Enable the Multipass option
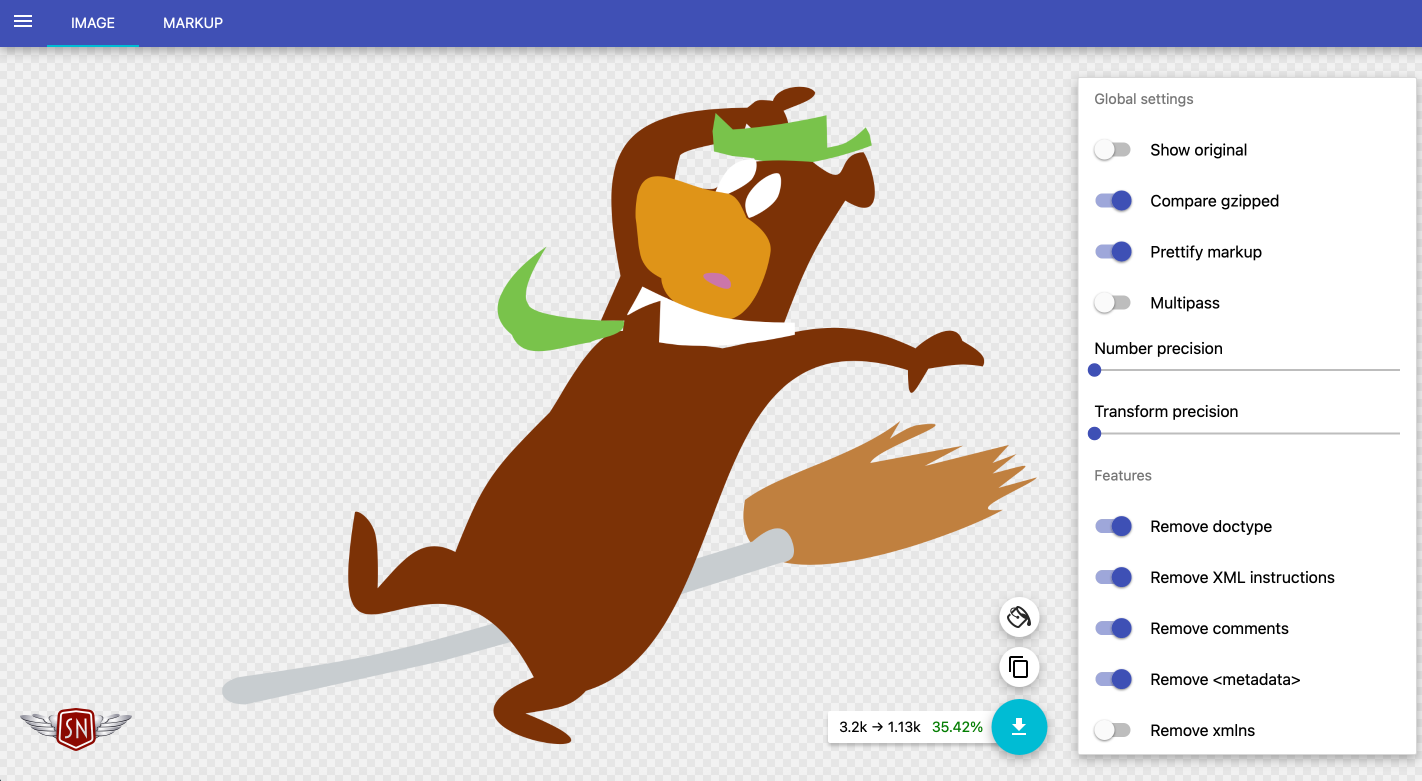1422x781 pixels. [x=1112, y=303]
